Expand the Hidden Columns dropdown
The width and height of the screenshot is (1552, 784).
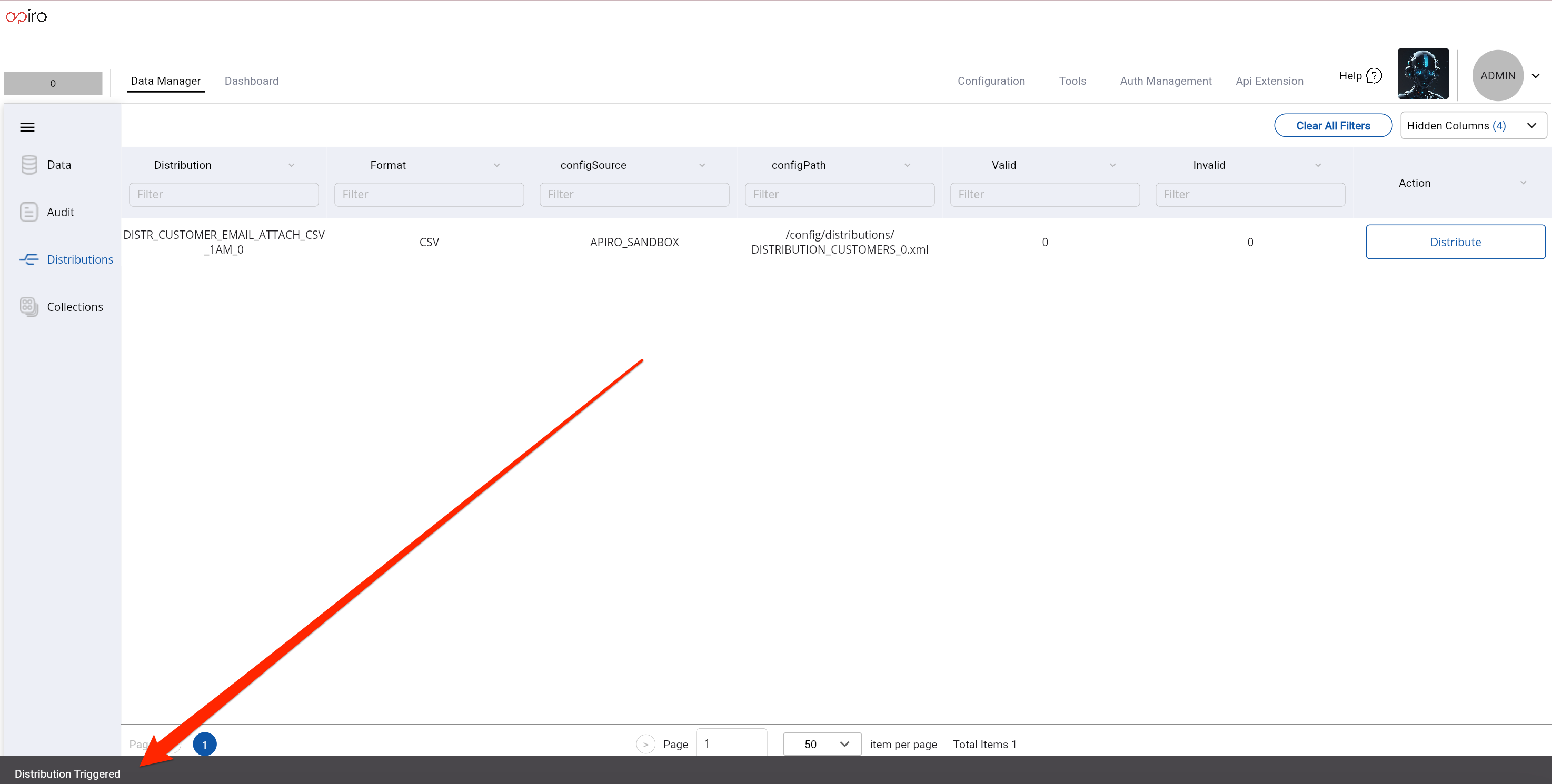click(1473, 125)
